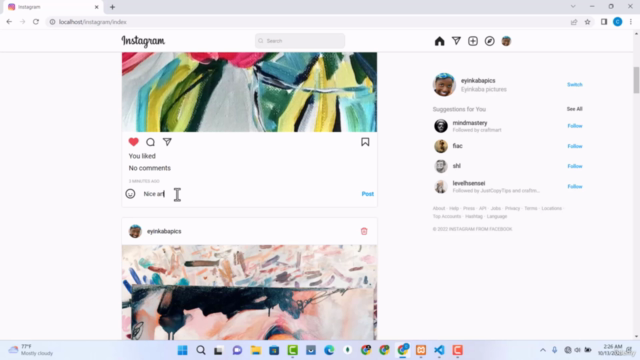Go to Instagram home feed icon

point(439,41)
